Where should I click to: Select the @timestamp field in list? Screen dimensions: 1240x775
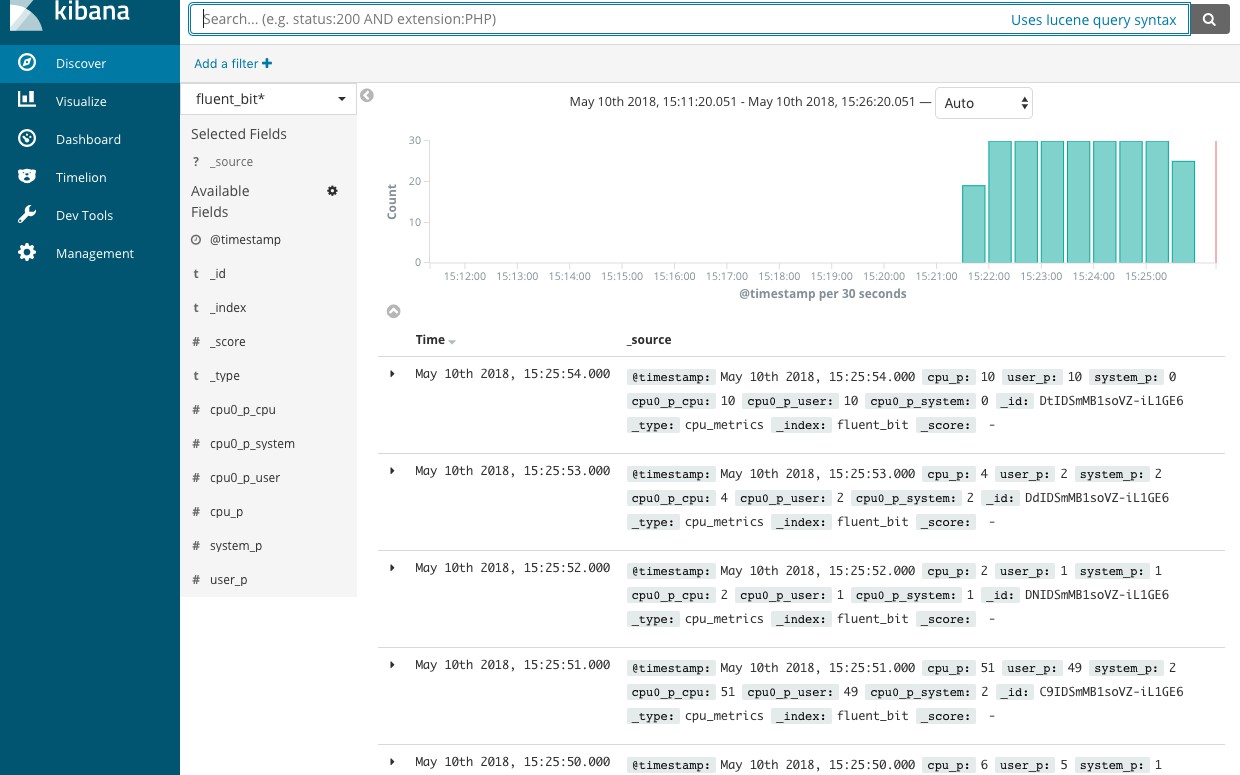pos(245,240)
